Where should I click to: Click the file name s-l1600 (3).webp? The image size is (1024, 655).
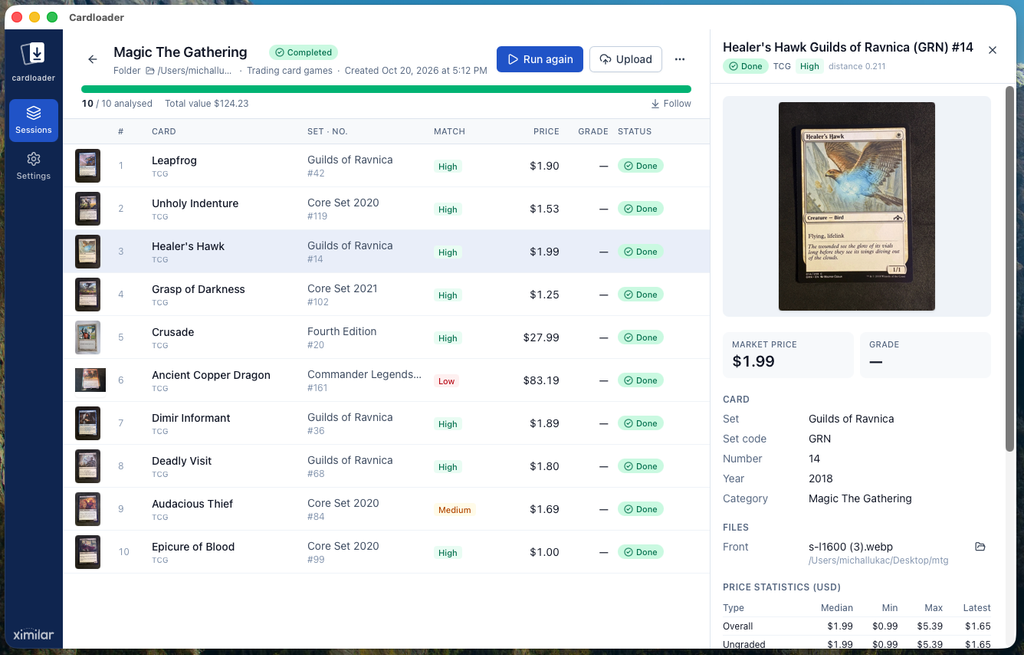click(x=850, y=547)
